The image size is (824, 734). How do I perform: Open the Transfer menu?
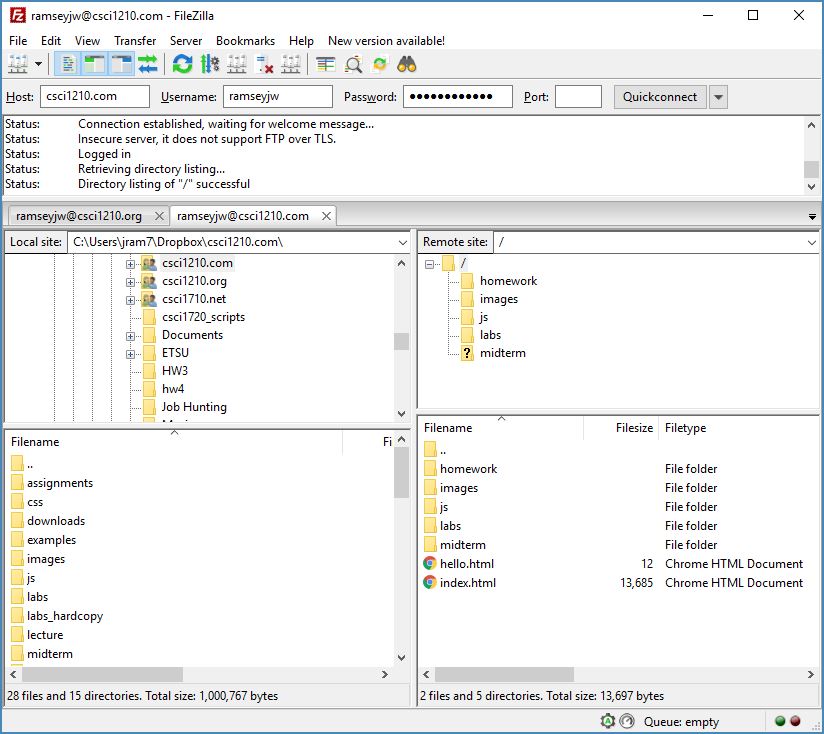tap(135, 40)
